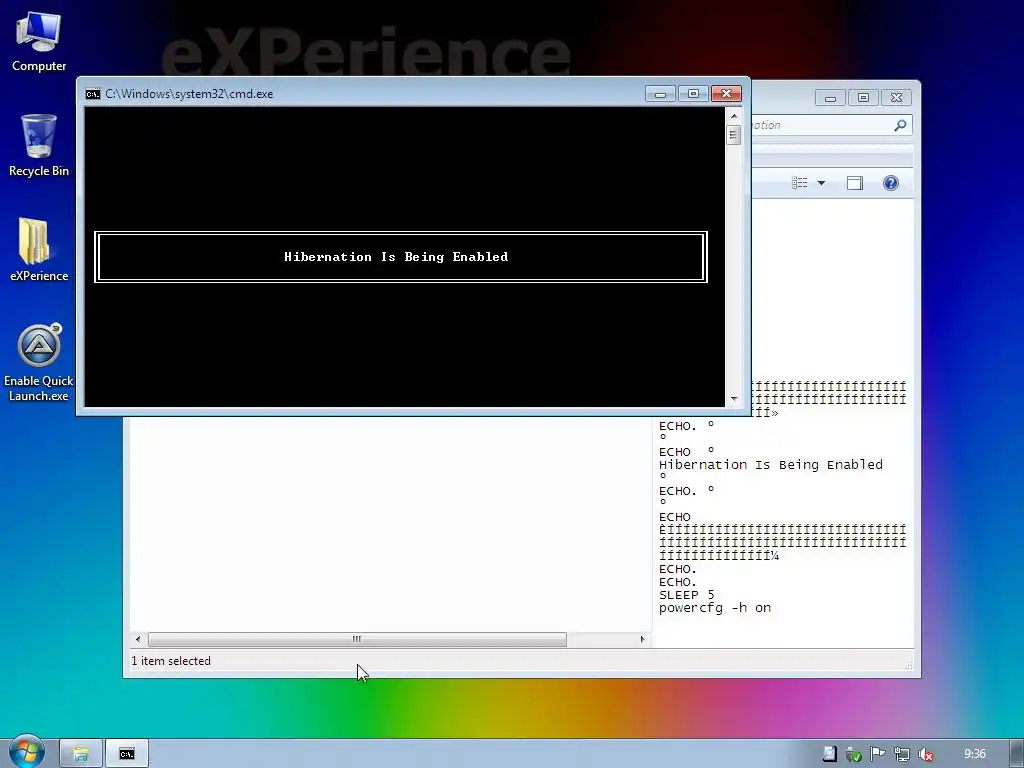Screen dimensions: 1024x768
Task: Minimize the Explorer window behind
Action: tap(830, 98)
